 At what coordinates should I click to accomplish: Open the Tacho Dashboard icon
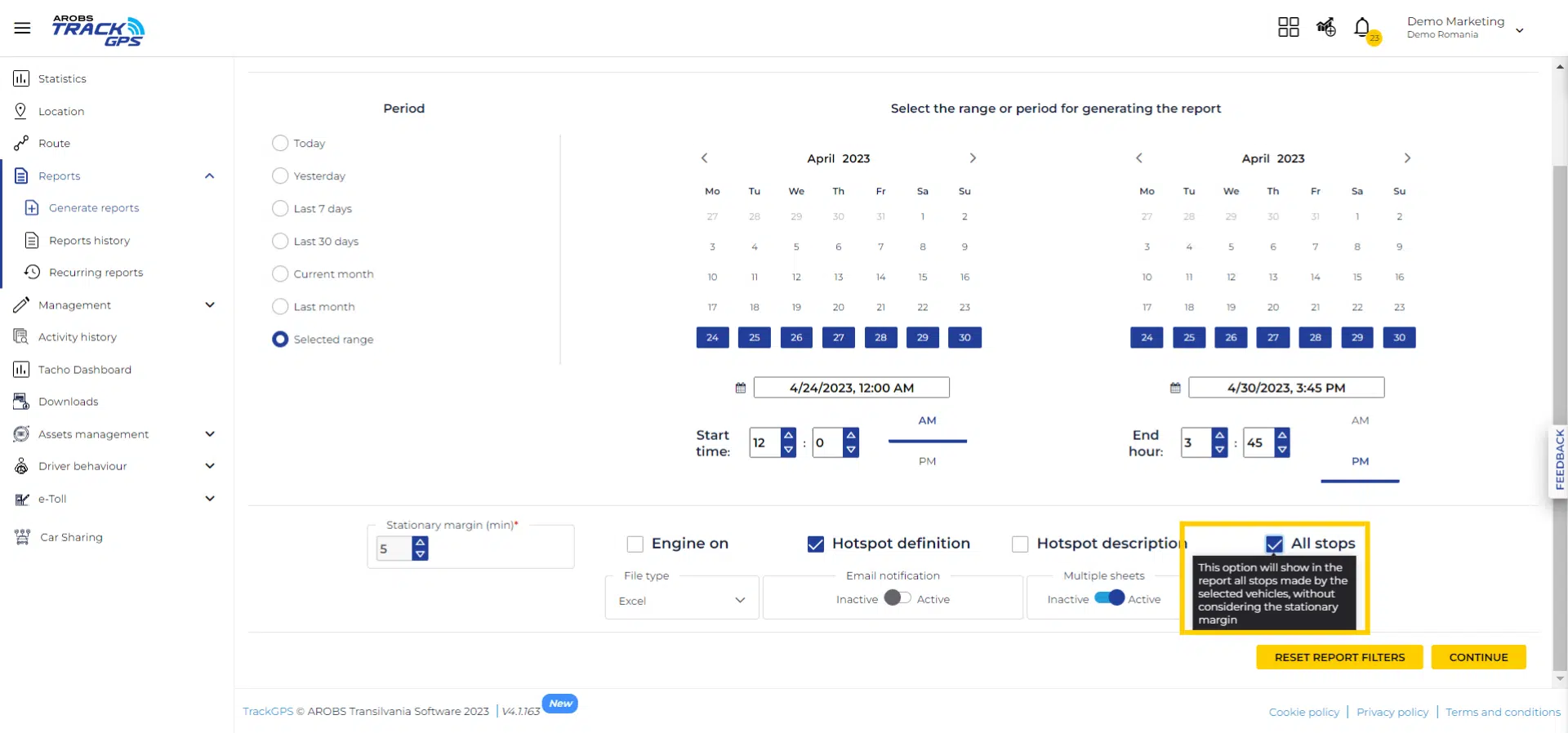point(21,370)
